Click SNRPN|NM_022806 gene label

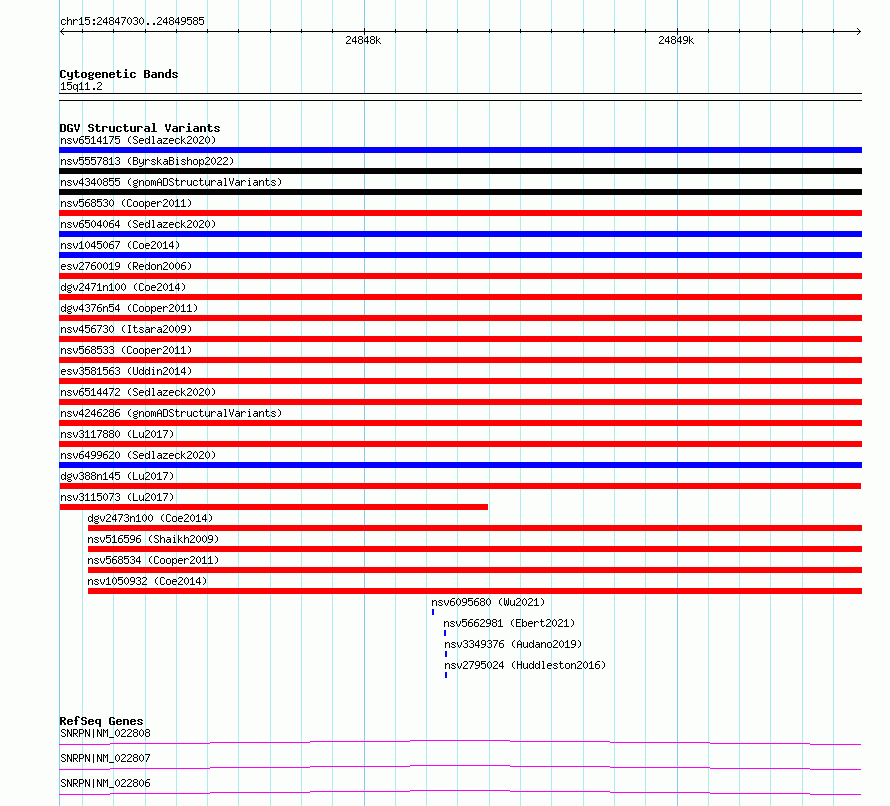(x=105, y=783)
